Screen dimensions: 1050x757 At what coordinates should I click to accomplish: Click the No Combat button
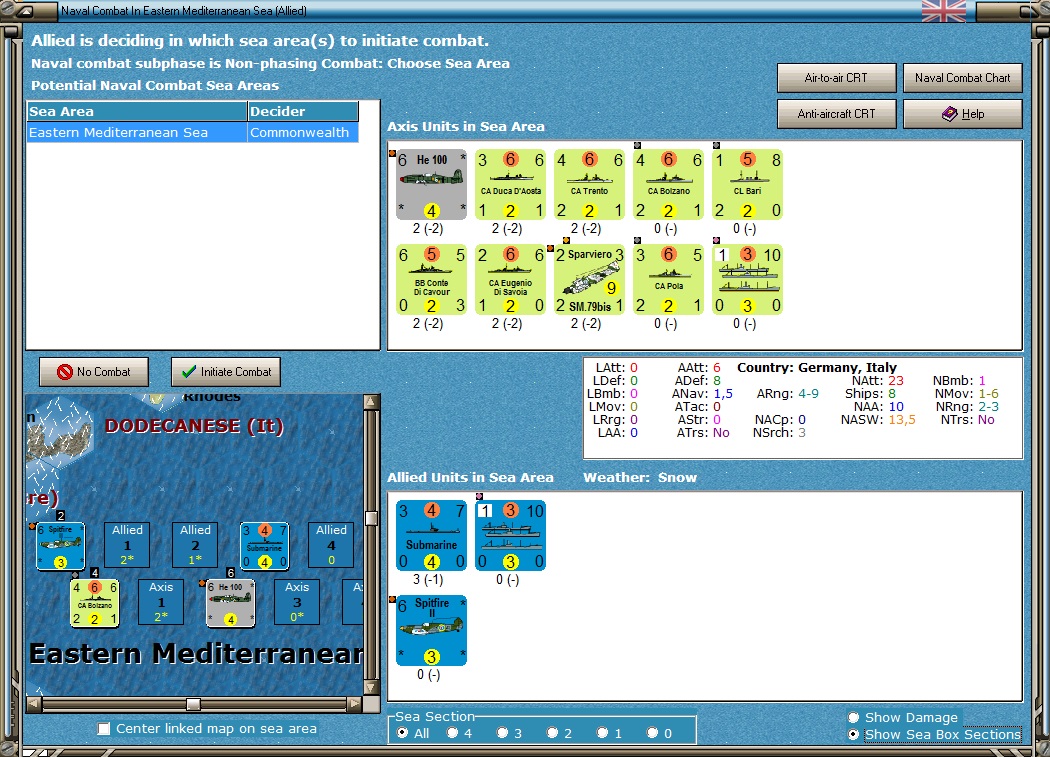click(94, 372)
